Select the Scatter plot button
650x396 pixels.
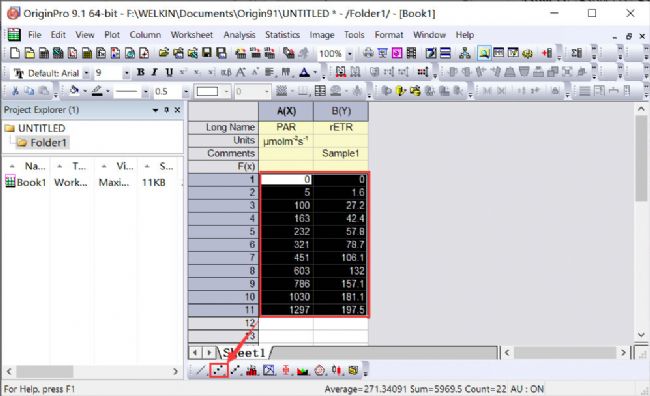tap(219, 370)
